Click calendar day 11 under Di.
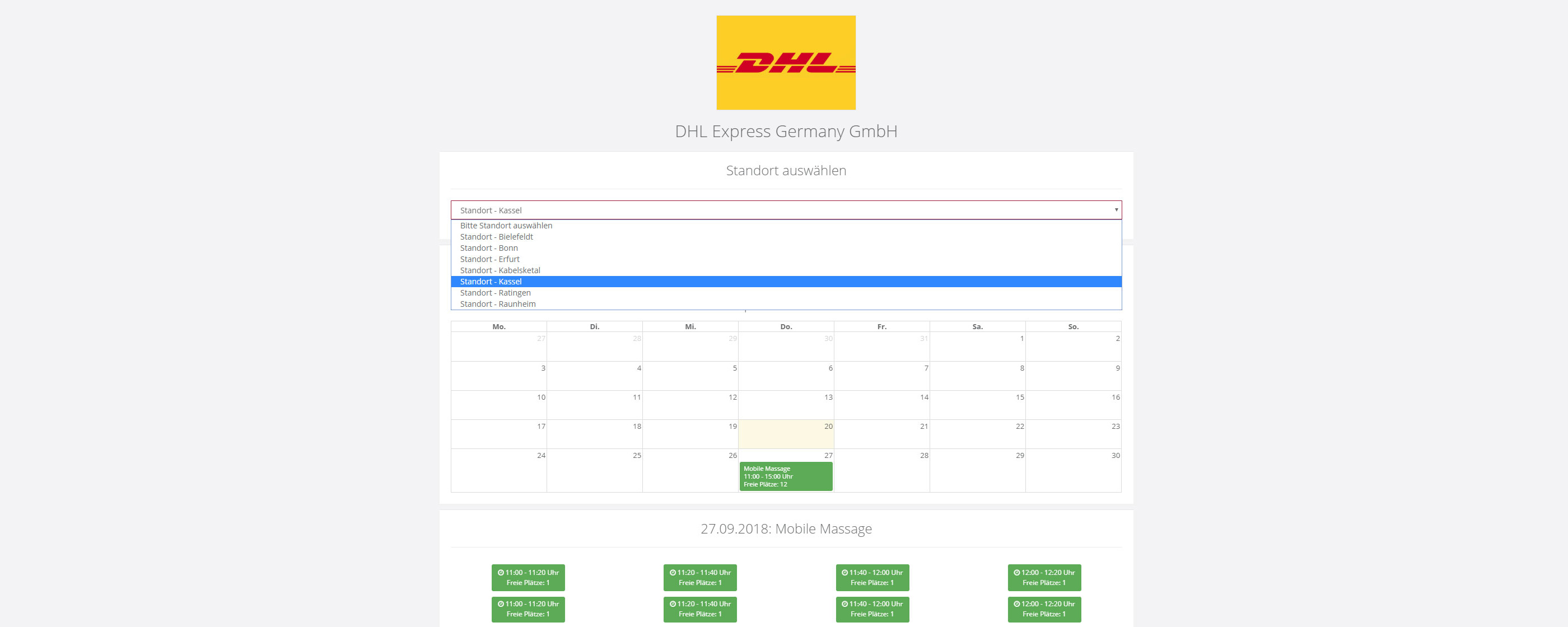 pyautogui.click(x=595, y=405)
